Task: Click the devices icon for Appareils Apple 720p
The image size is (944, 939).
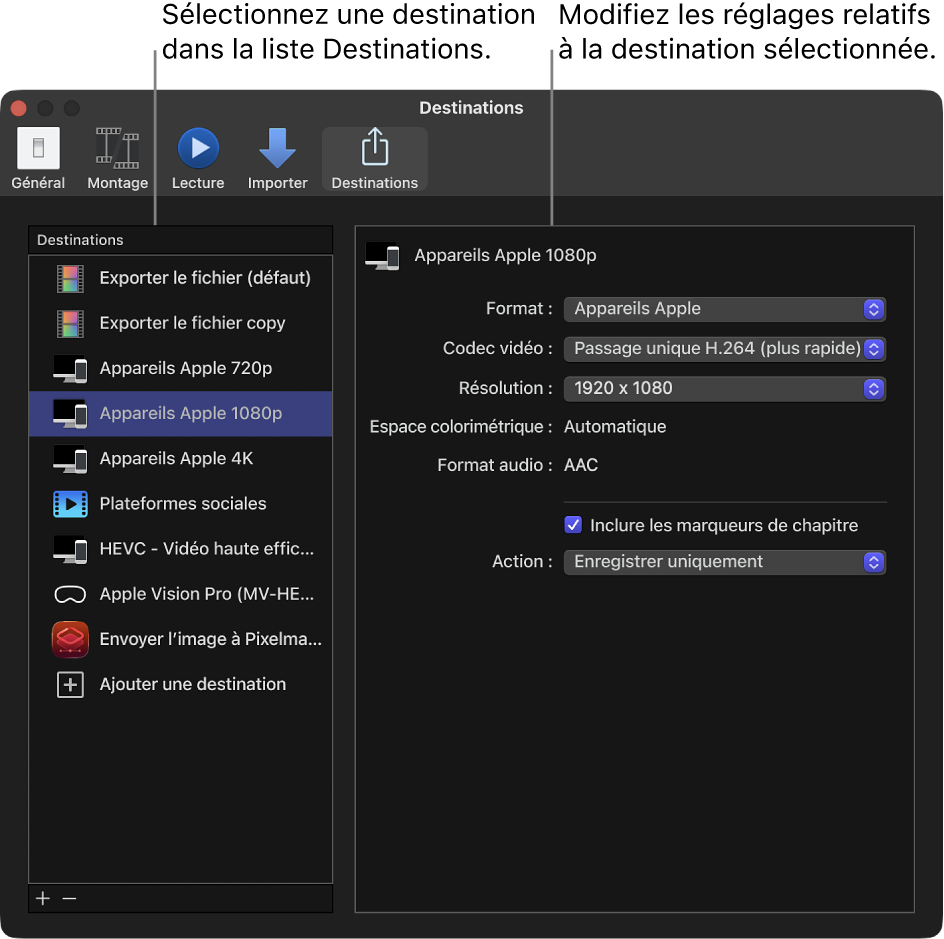Action: [x=70, y=368]
